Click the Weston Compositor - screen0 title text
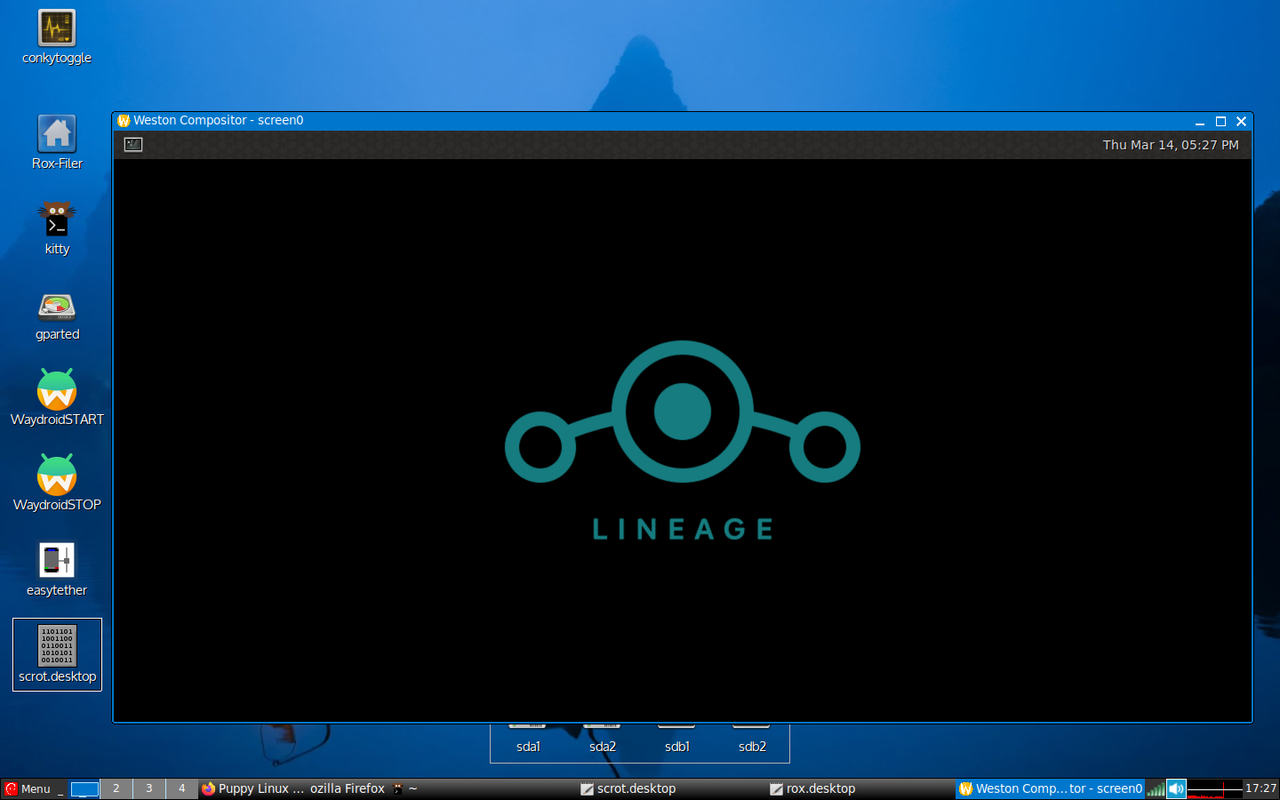1280x800 pixels. (218, 121)
